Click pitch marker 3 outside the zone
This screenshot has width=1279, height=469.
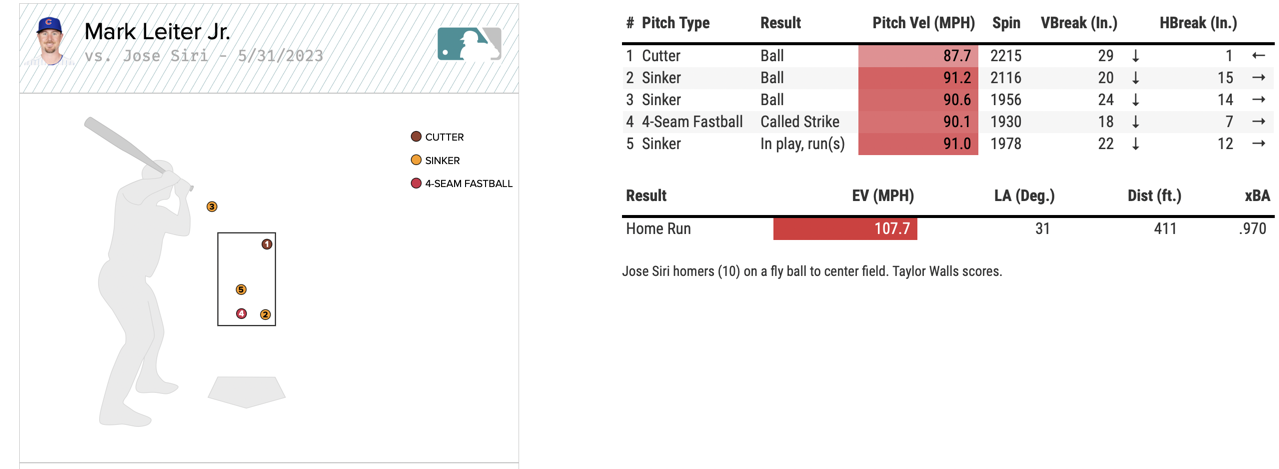click(x=212, y=207)
